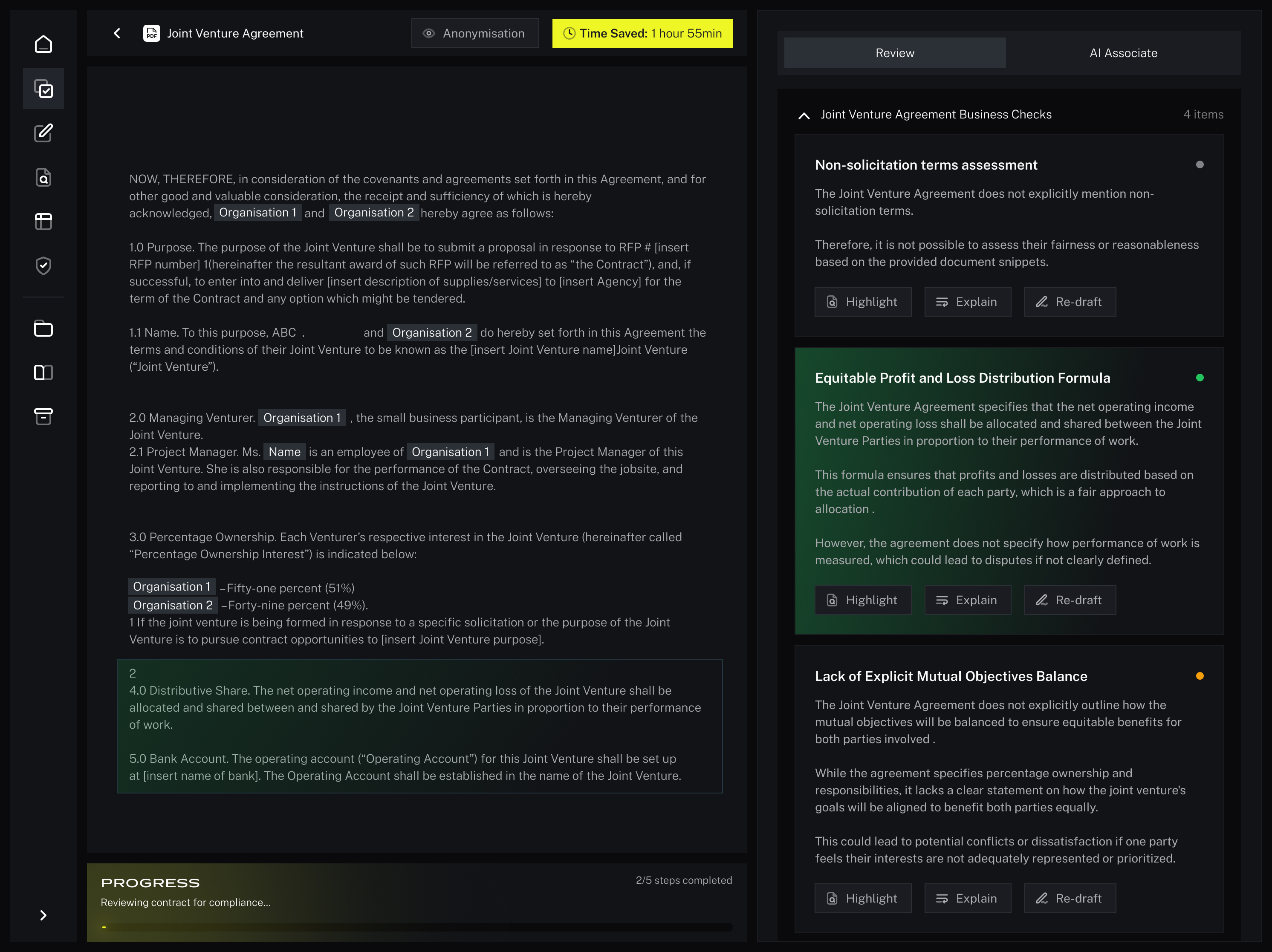The width and height of the screenshot is (1272, 952).
Task: Click the document search icon in sidebar
Action: (43, 177)
